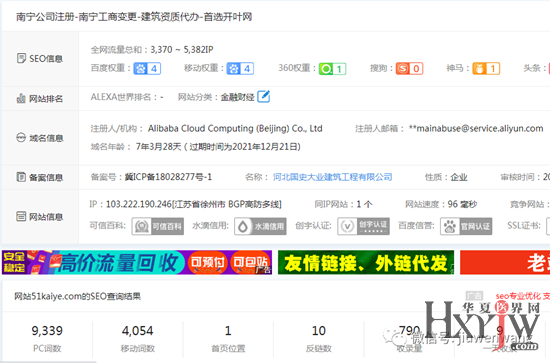Select the SEO信息 section label
Screen dimensions: 550x363
tap(40, 59)
